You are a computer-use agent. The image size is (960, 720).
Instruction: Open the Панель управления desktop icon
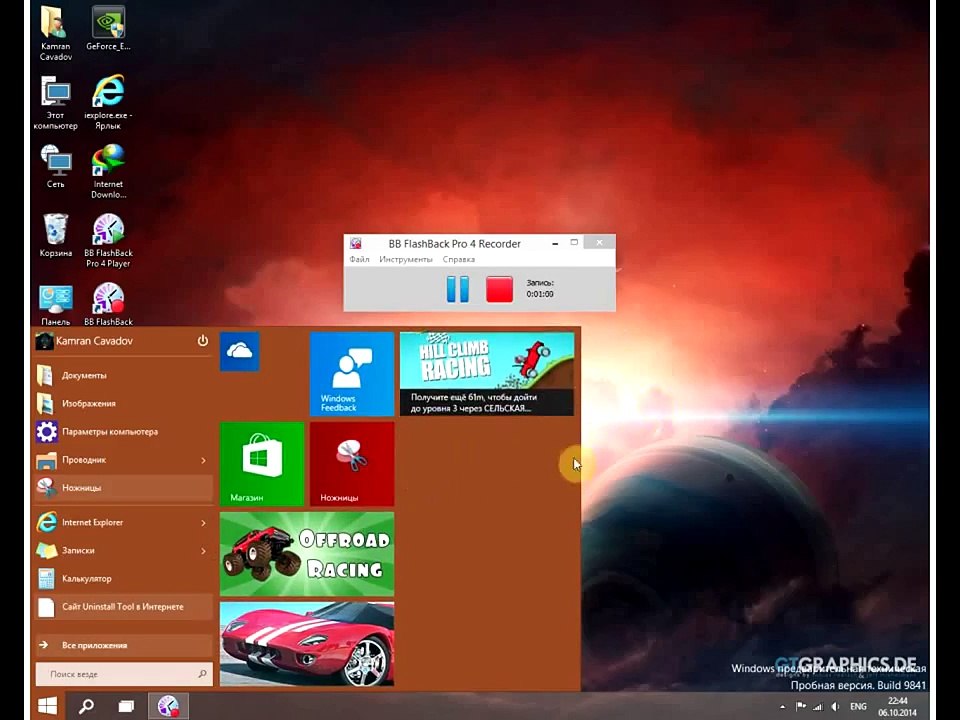56,304
